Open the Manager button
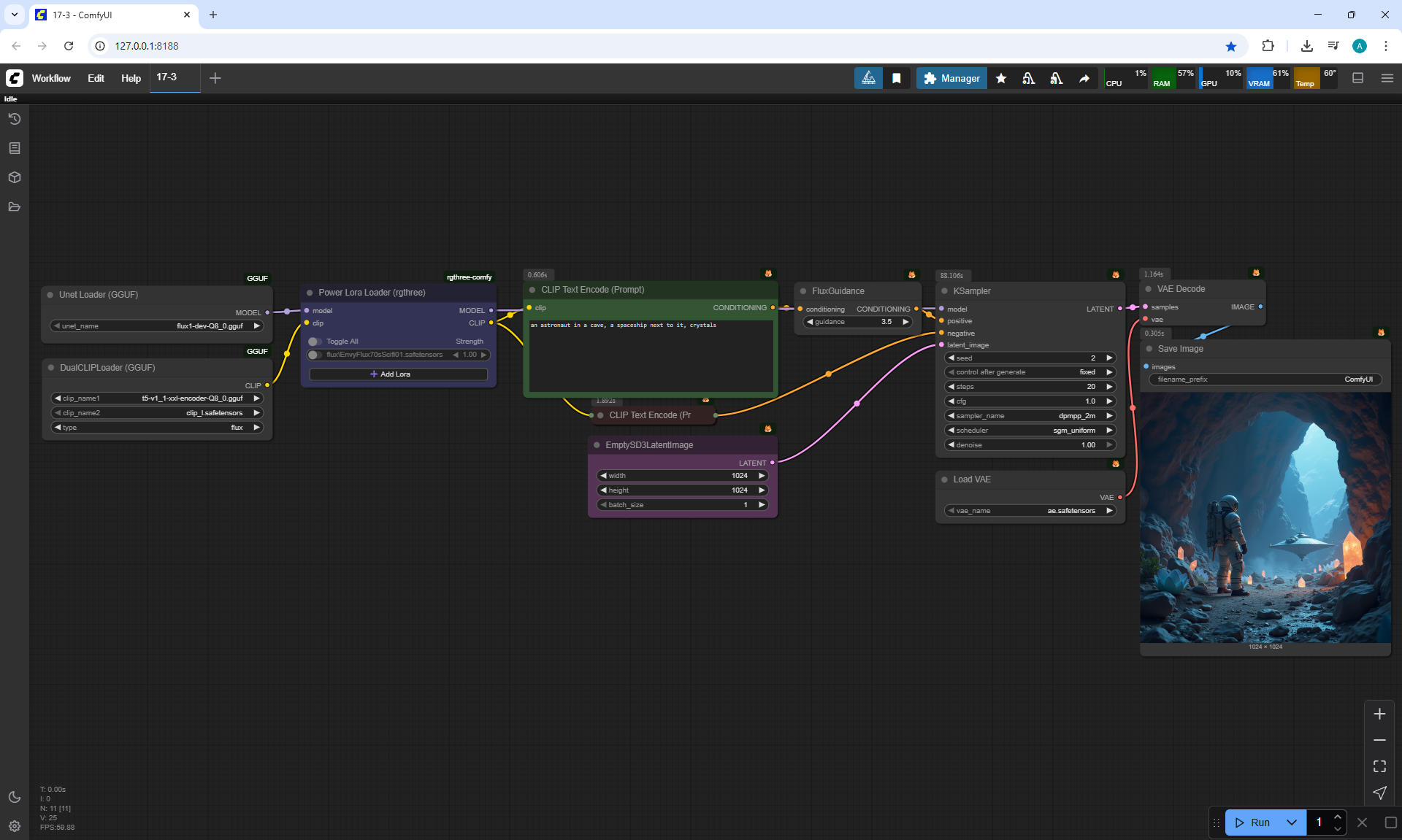1402x840 pixels. 951,78
